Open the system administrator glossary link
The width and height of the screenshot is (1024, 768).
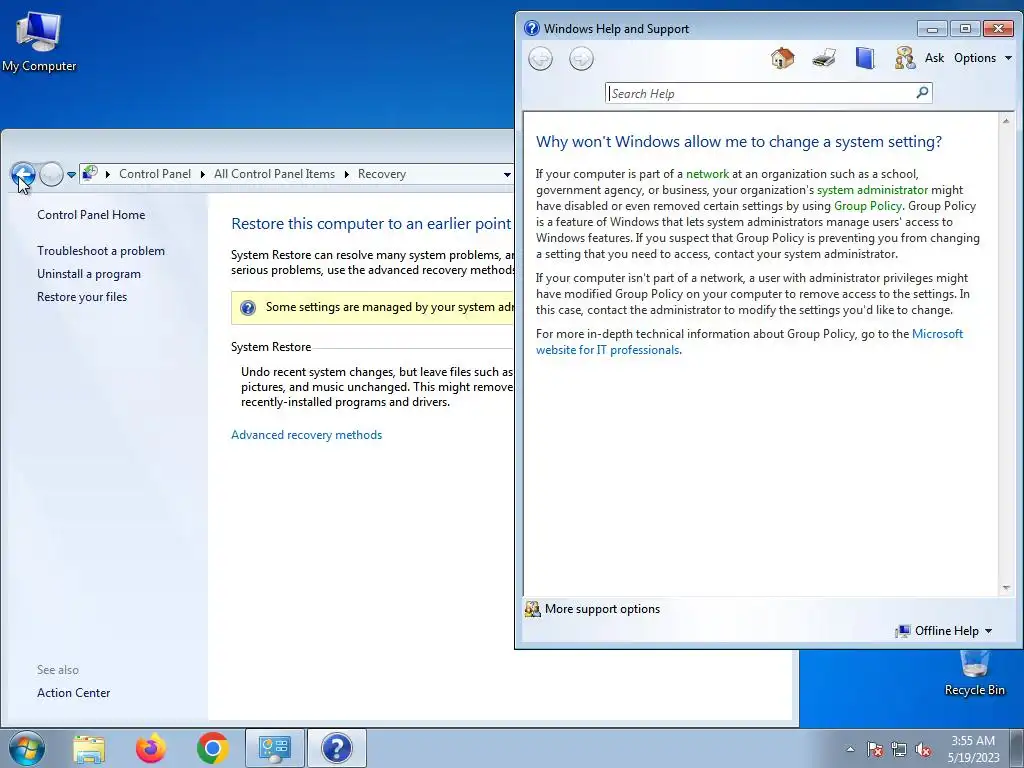click(x=872, y=190)
